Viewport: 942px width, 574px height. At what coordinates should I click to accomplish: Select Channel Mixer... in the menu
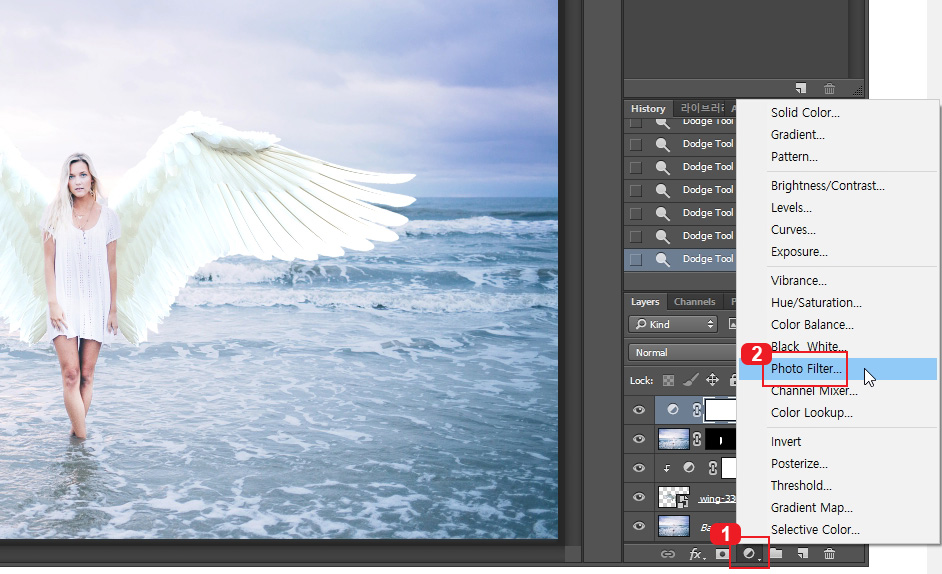coord(814,391)
